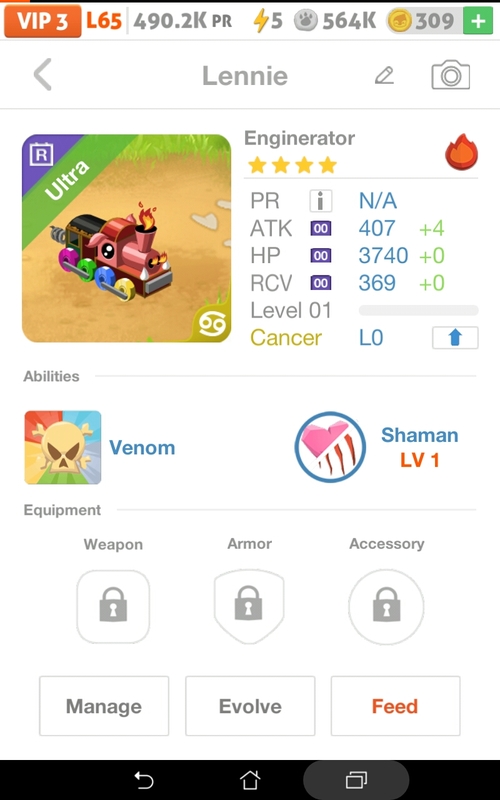
Task: Tap the locked Weapon slot
Action: point(113,606)
